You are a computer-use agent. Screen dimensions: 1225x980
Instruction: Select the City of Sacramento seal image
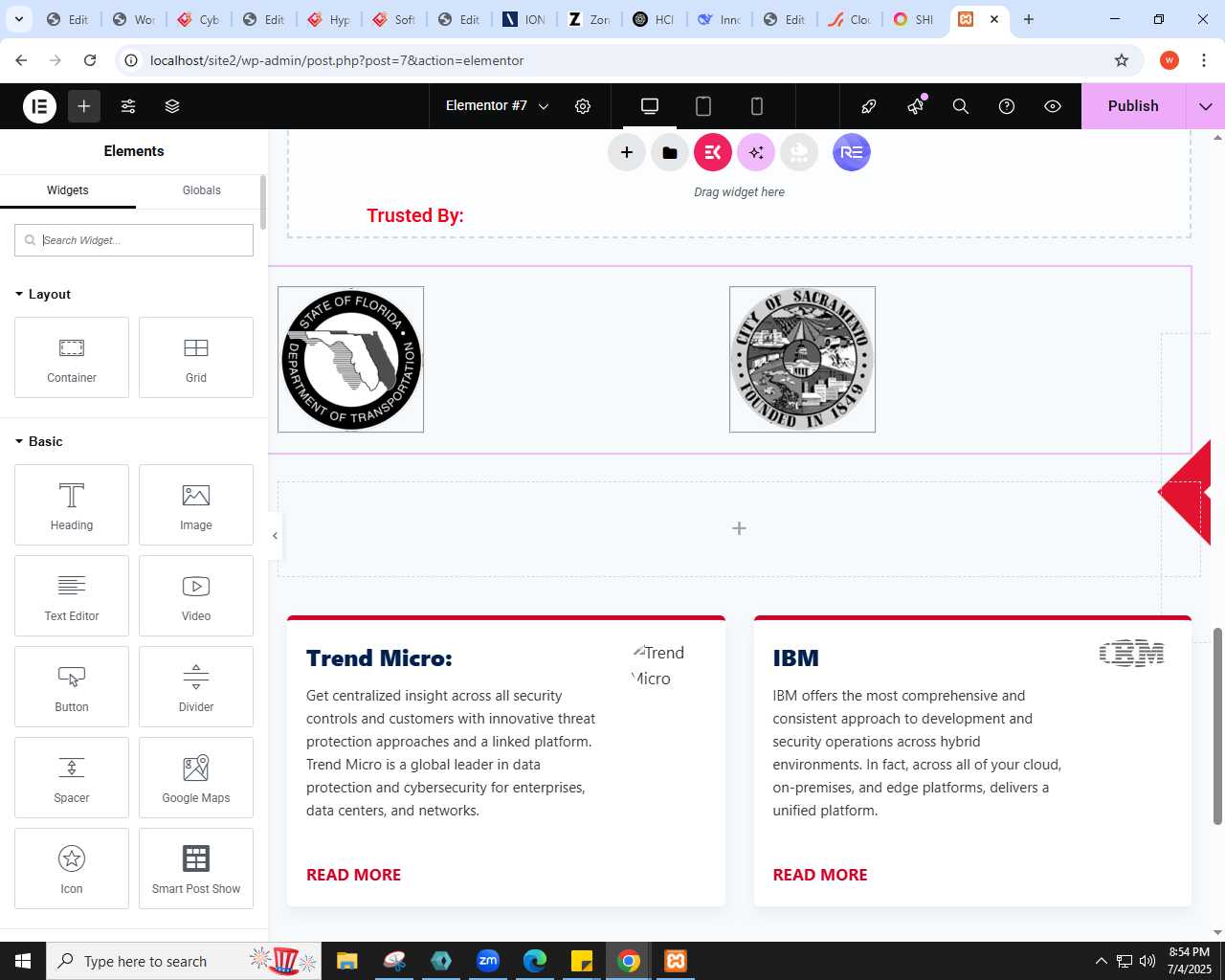point(803,360)
